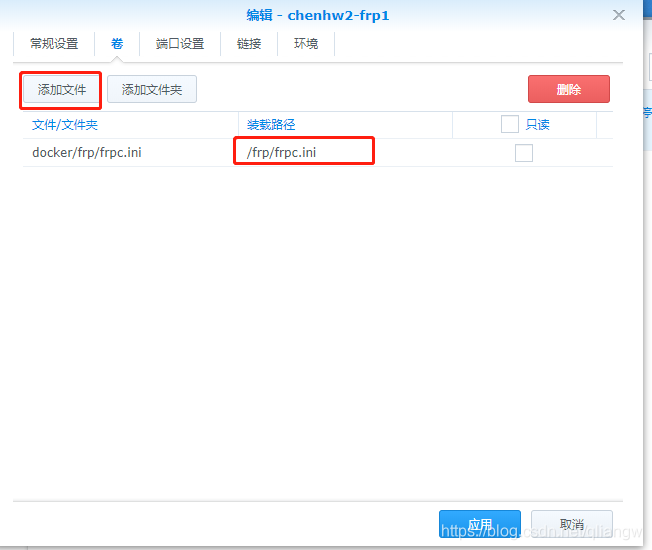The height and width of the screenshot is (550, 652).
Task: Sort by 装载路径 column header
Action: tap(271, 125)
